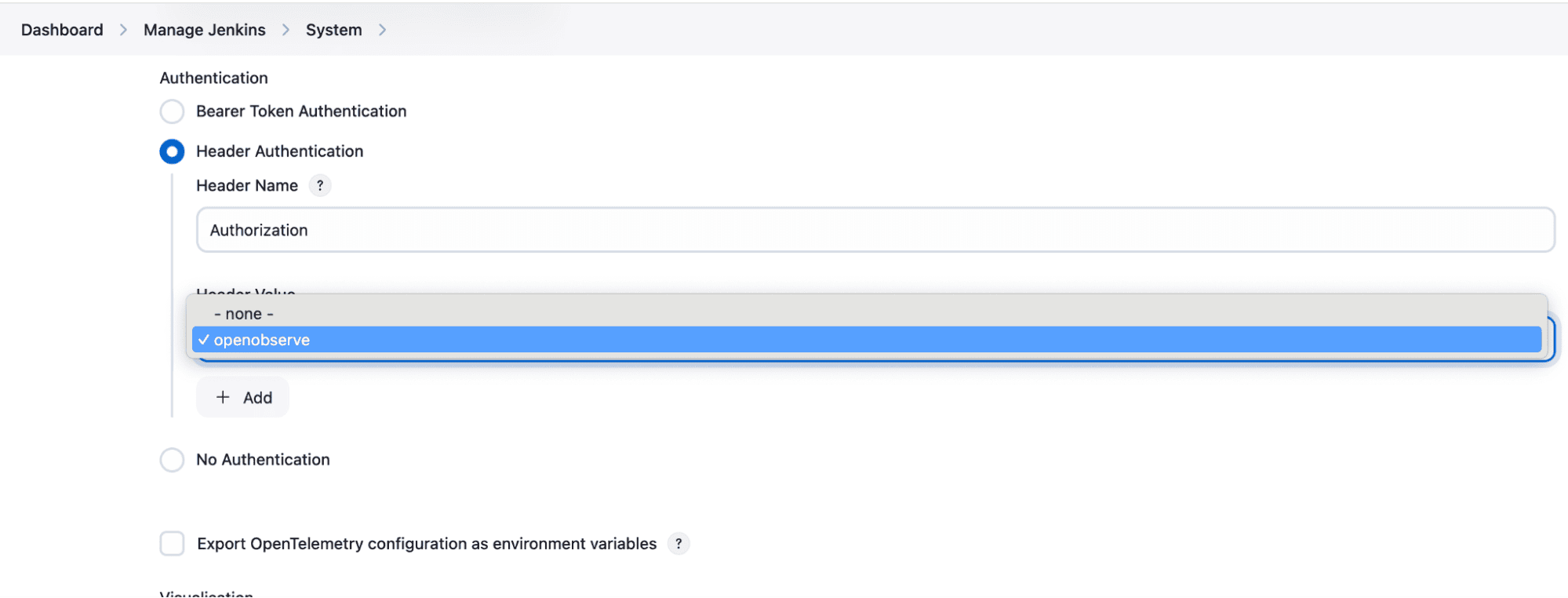
Task: Click help icon beside Export OpenTelemetry option
Action: point(678,544)
